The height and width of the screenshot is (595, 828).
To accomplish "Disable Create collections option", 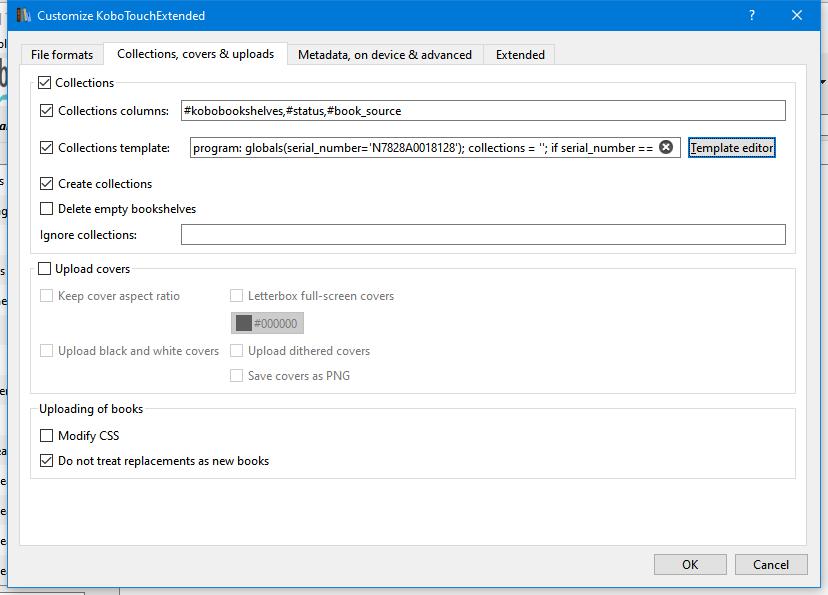I will (x=46, y=183).
